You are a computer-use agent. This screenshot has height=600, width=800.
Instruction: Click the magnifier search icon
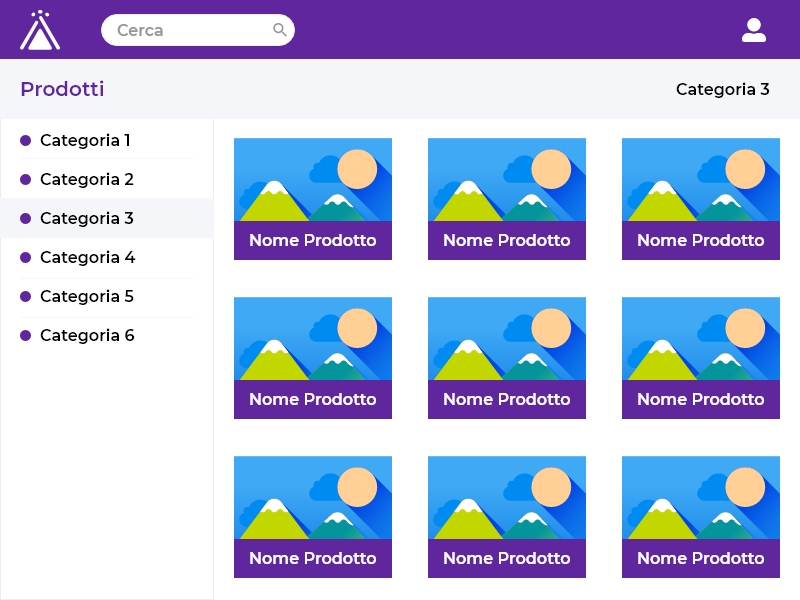coord(280,30)
